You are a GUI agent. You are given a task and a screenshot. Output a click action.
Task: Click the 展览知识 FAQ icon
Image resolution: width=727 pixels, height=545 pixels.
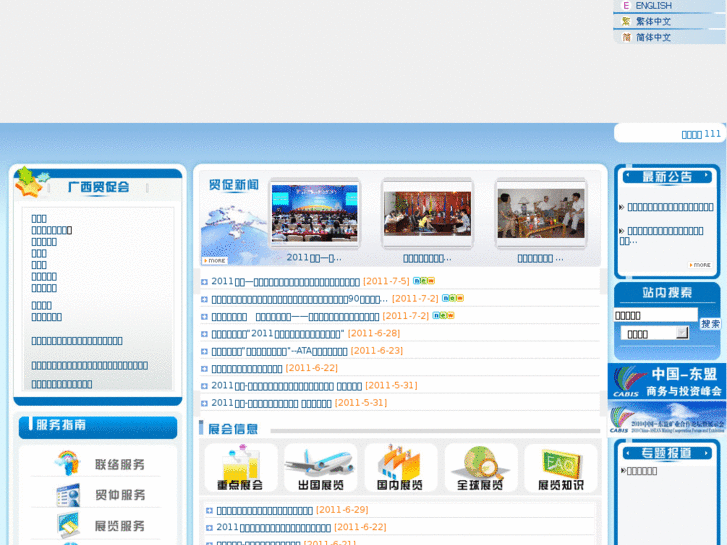pos(561,467)
